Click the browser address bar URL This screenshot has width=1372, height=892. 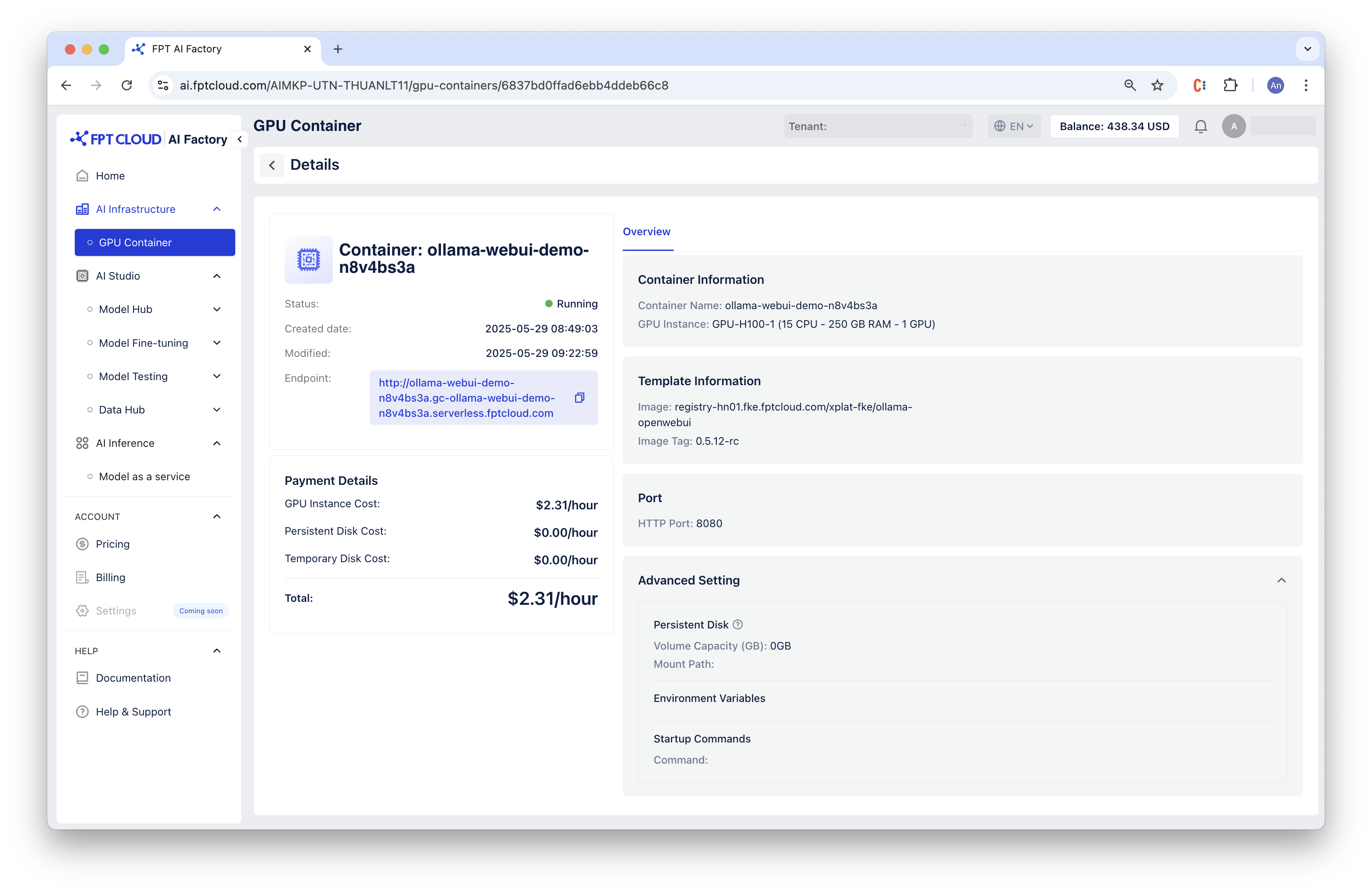424,85
